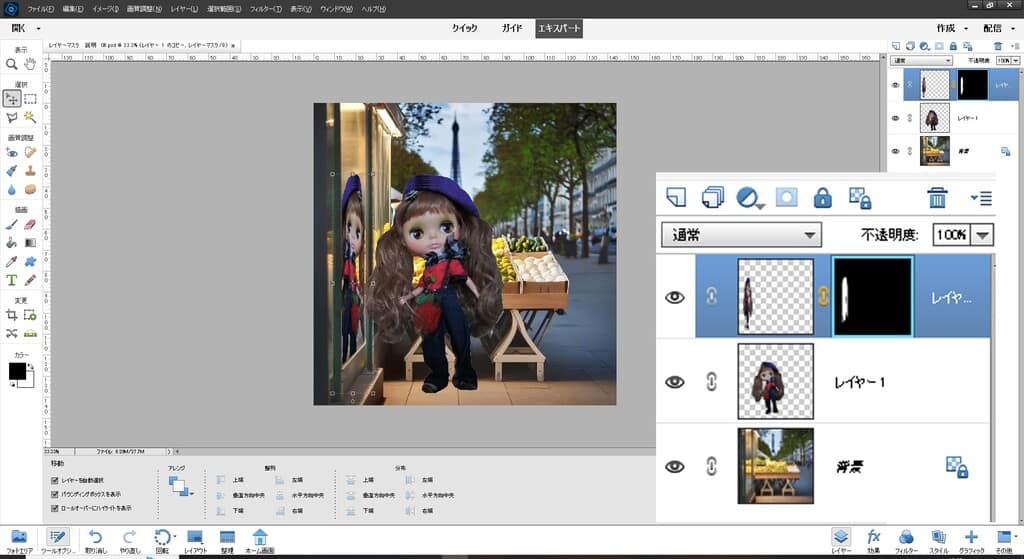This screenshot has height=559, width=1024.
Task: Toggle the バウンディングボックスを表示 checkbox
Action: [x=54, y=494]
